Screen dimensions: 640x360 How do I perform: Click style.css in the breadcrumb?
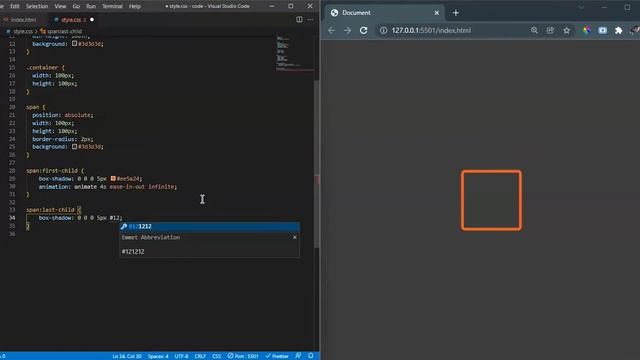[x=22, y=31]
